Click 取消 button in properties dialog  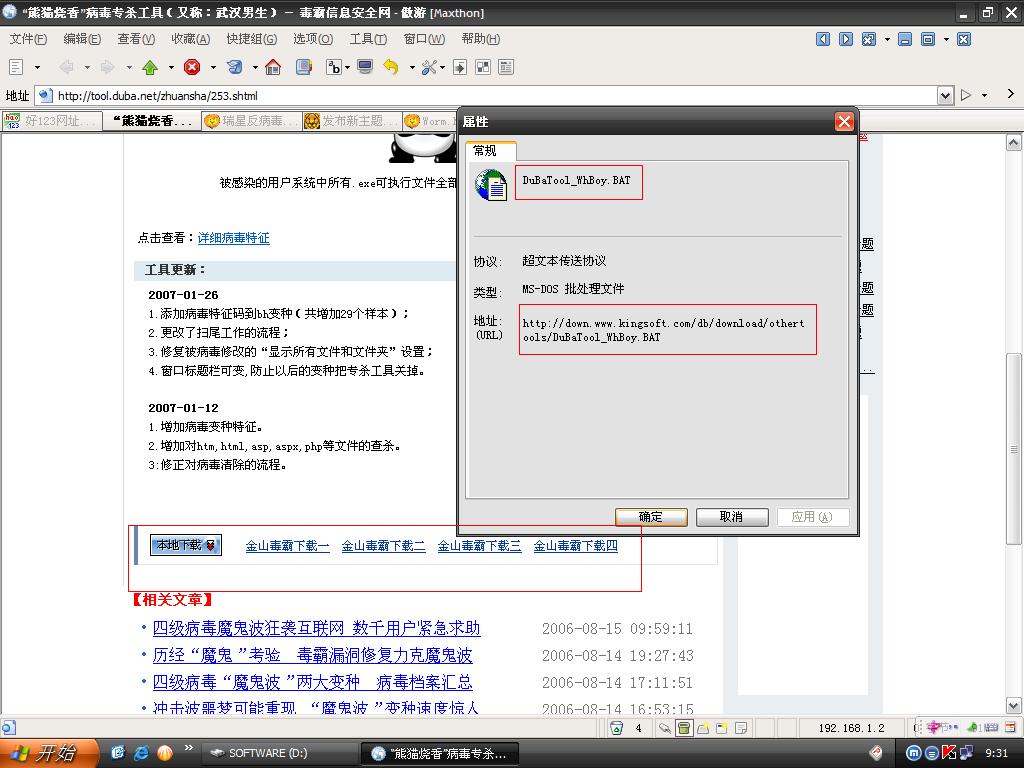(732, 517)
